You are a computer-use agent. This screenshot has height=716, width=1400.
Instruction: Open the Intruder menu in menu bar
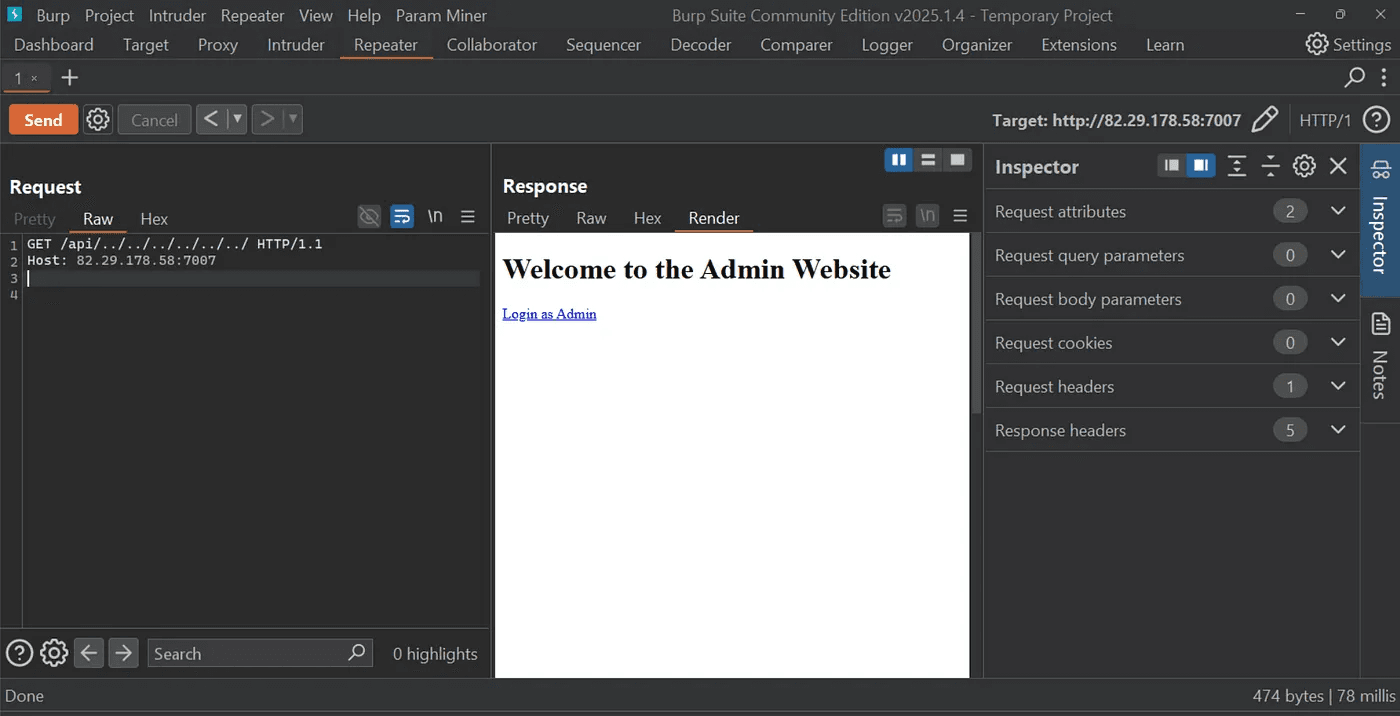pyautogui.click(x=177, y=16)
